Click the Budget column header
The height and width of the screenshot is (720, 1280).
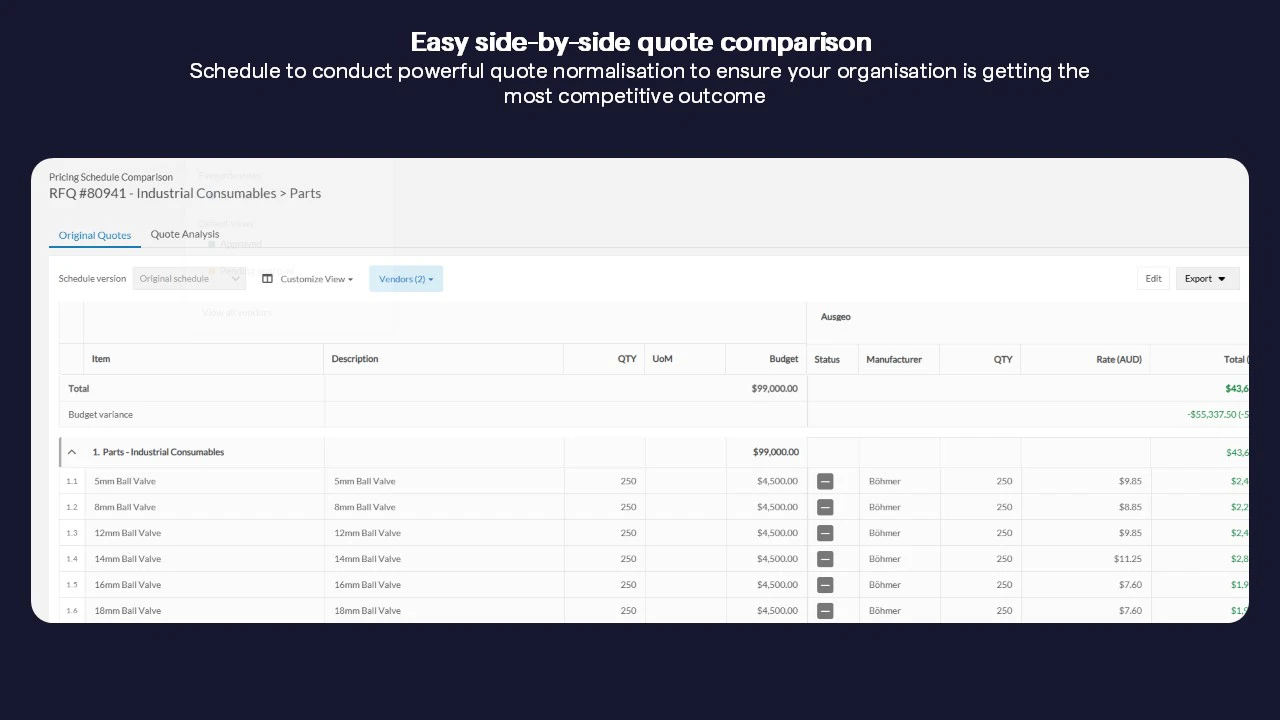783,359
